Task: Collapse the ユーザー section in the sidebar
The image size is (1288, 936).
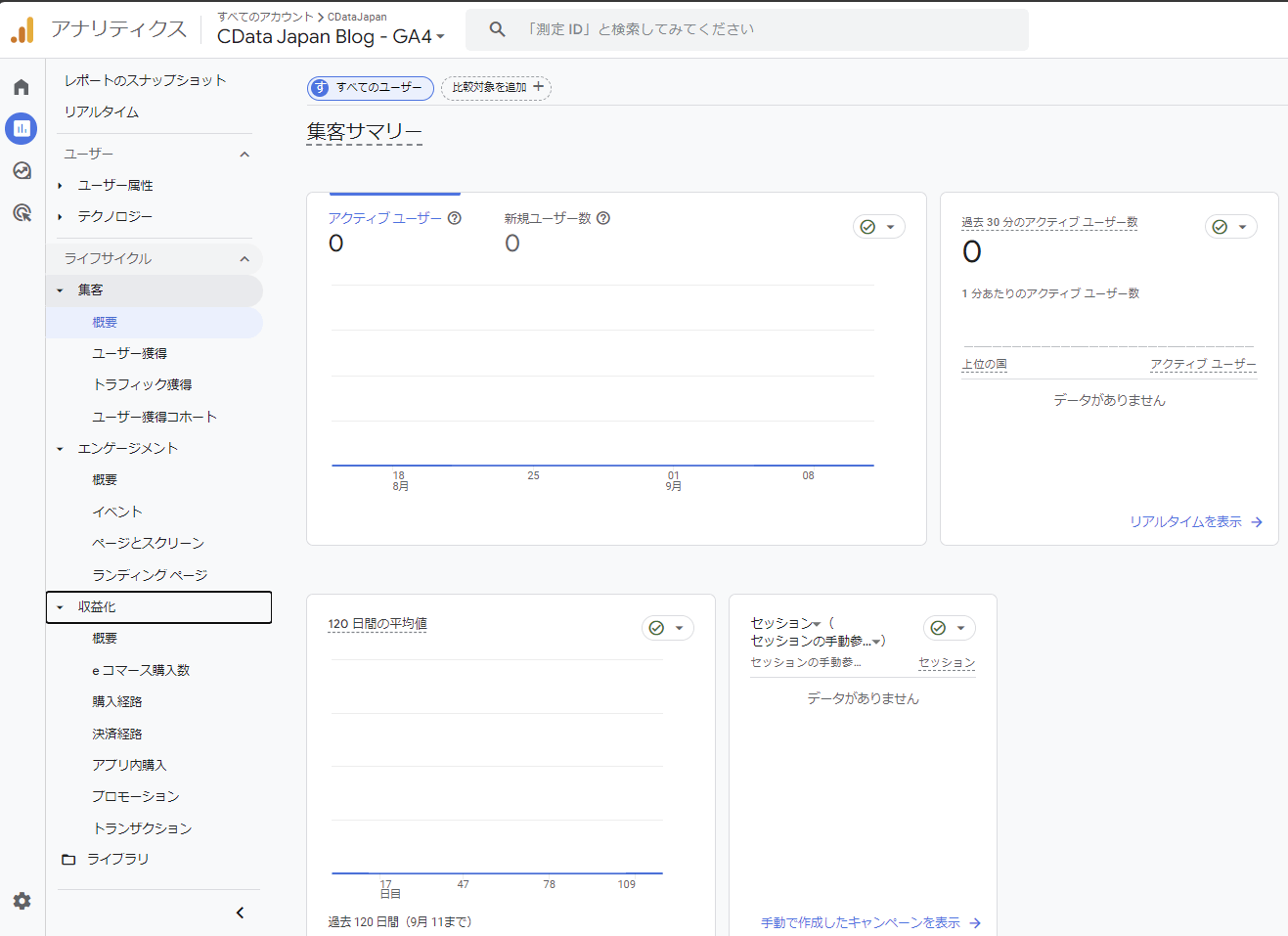Action: pyautogui.click(x=245, y=154)
